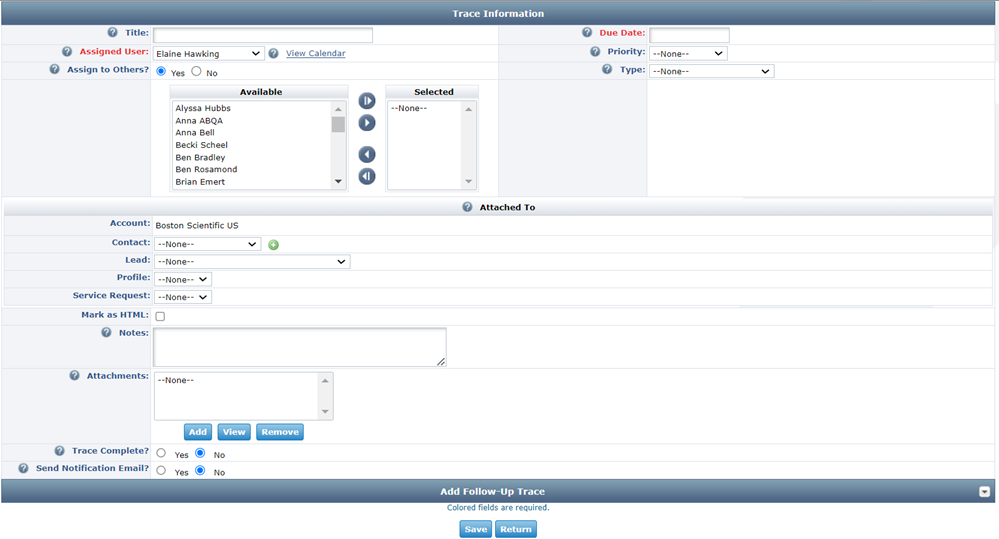Image resolution: width=999 pixels, height=539 pixels.
Task: Open the Assigned User dropdown
Action: [208, 54]
